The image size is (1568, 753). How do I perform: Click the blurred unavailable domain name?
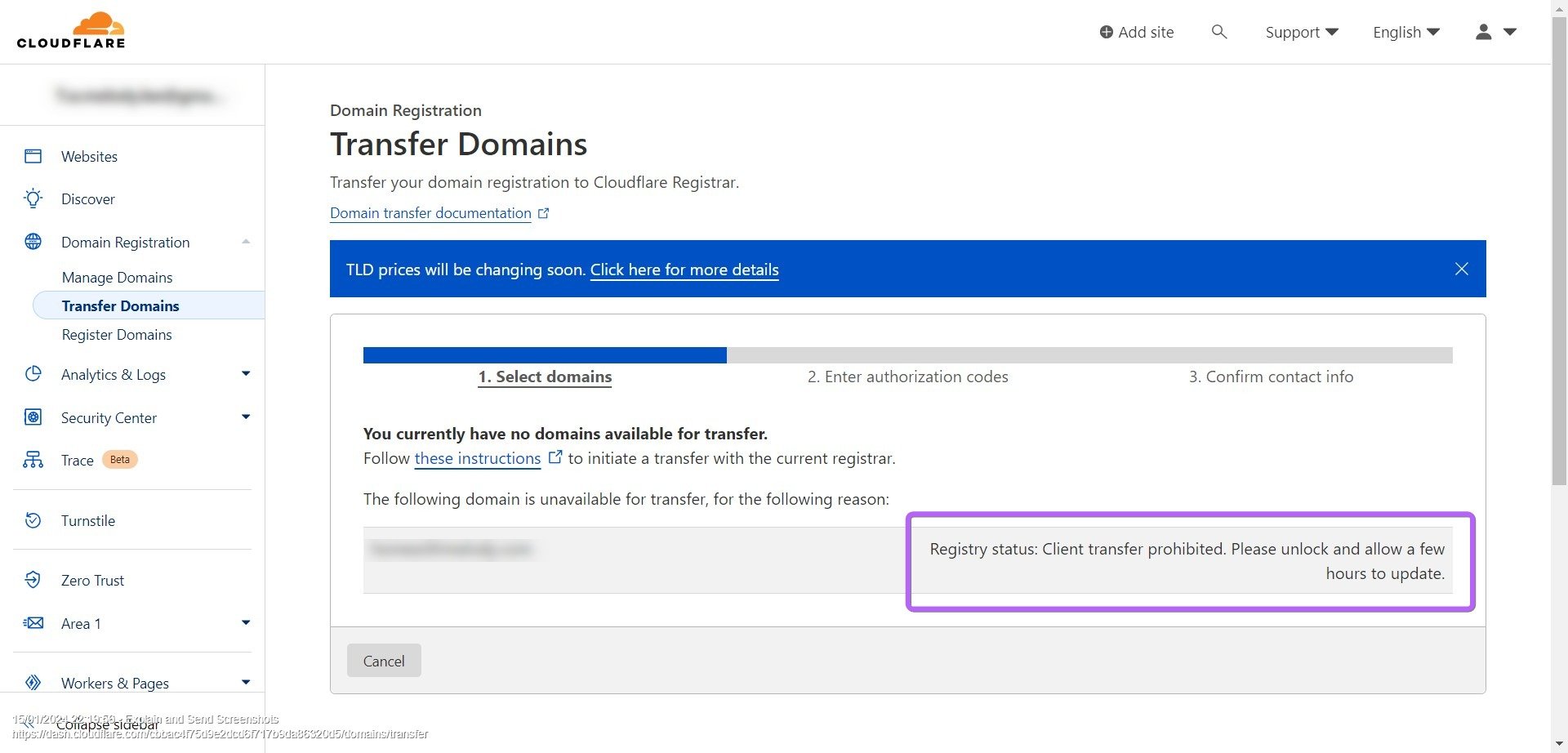(451, 549)
